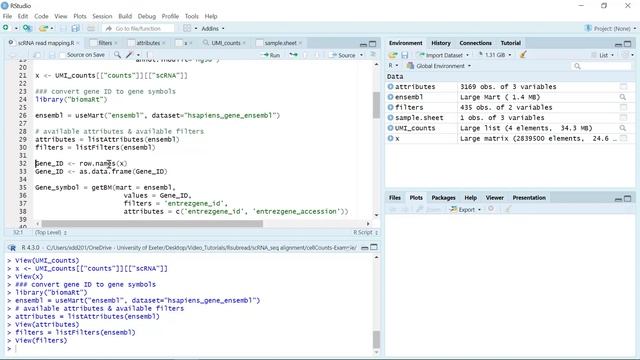Inspect ensembl object with magnifier icon

(623, 97)
